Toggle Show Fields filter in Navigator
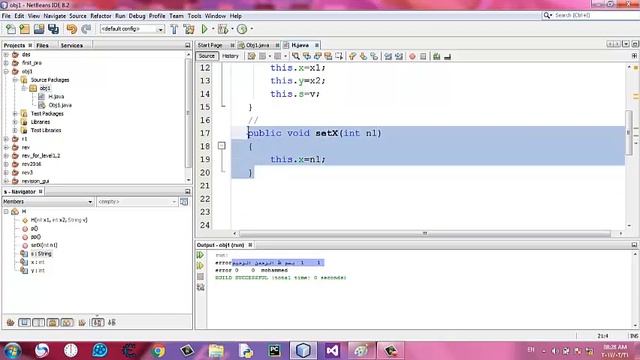Screen dimensions: 640x360 tap(24, 322)
